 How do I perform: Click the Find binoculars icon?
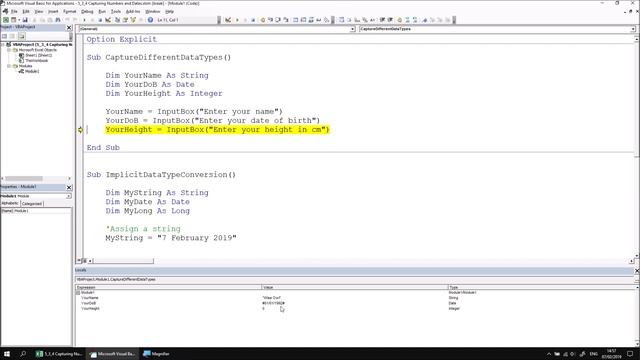point(58,20)
